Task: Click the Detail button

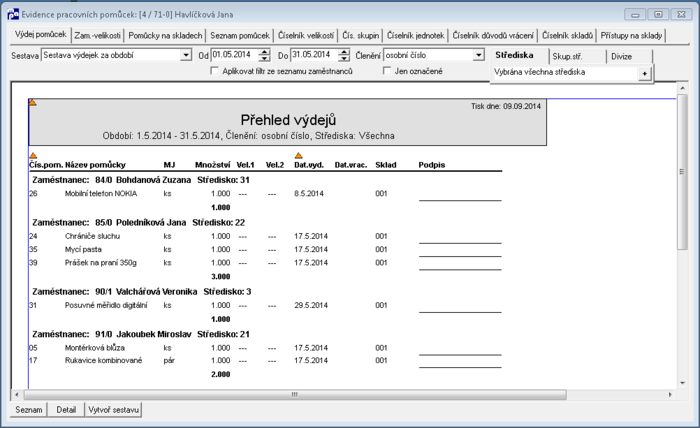Action: 66,410
